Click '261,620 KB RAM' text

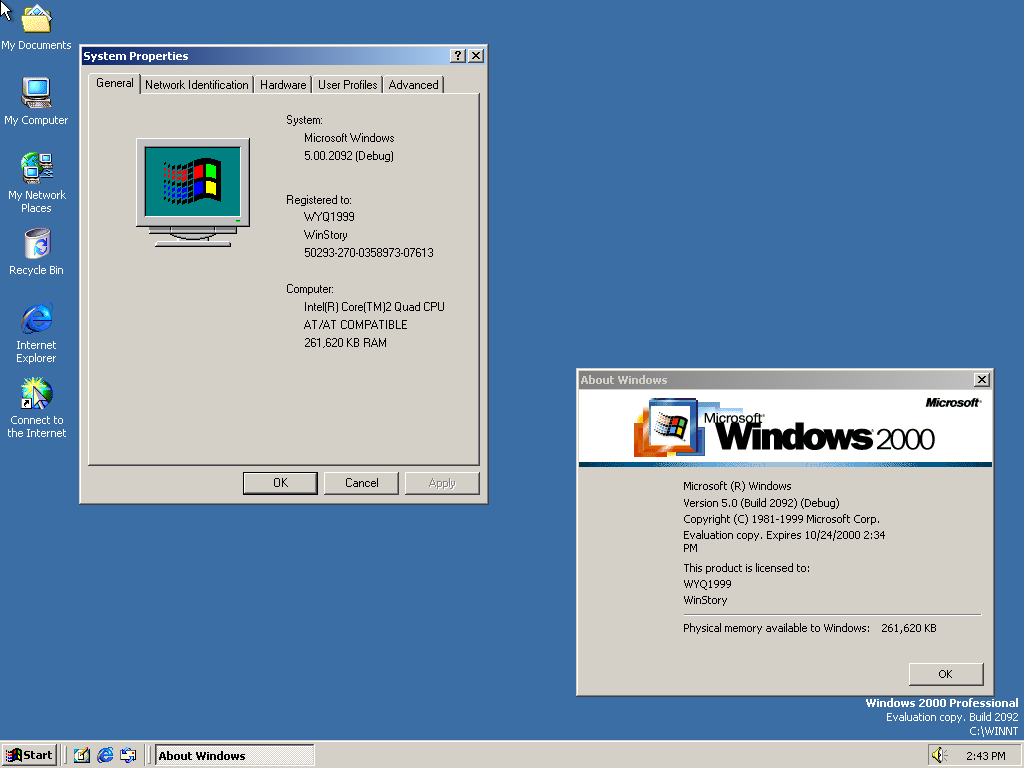345,342
